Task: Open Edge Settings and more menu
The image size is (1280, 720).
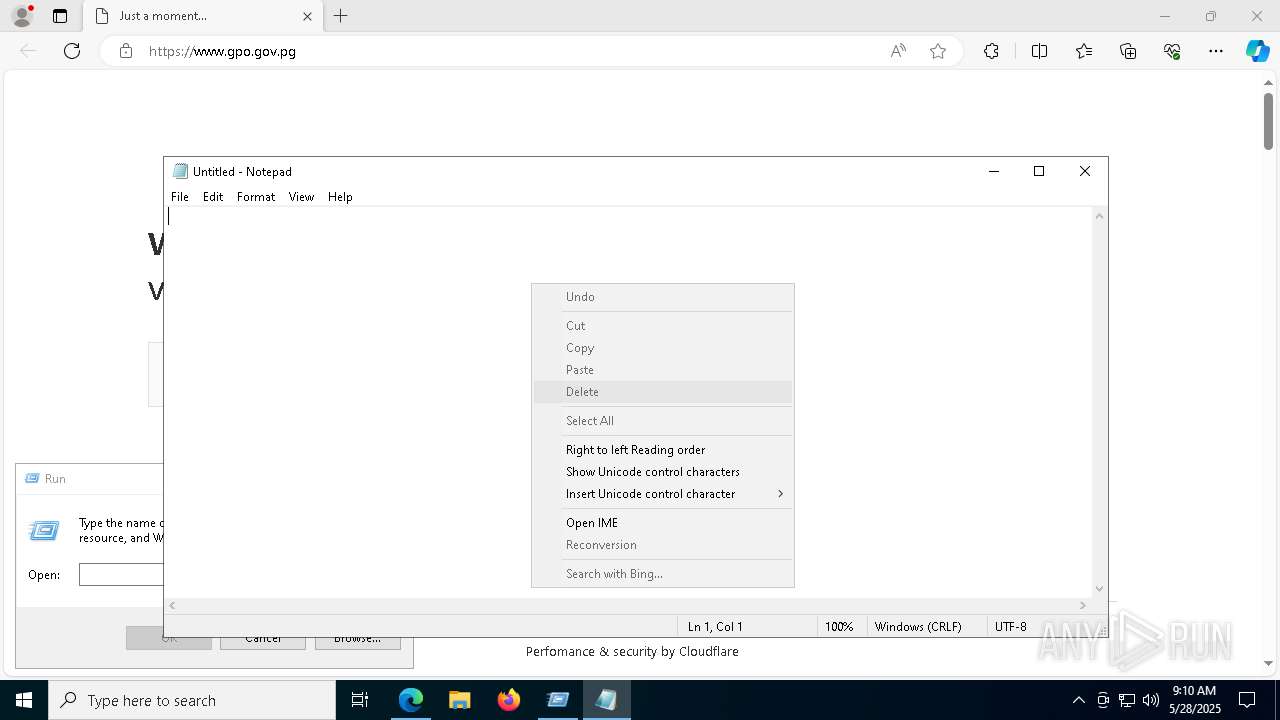Action: [x=1216, y=51]
